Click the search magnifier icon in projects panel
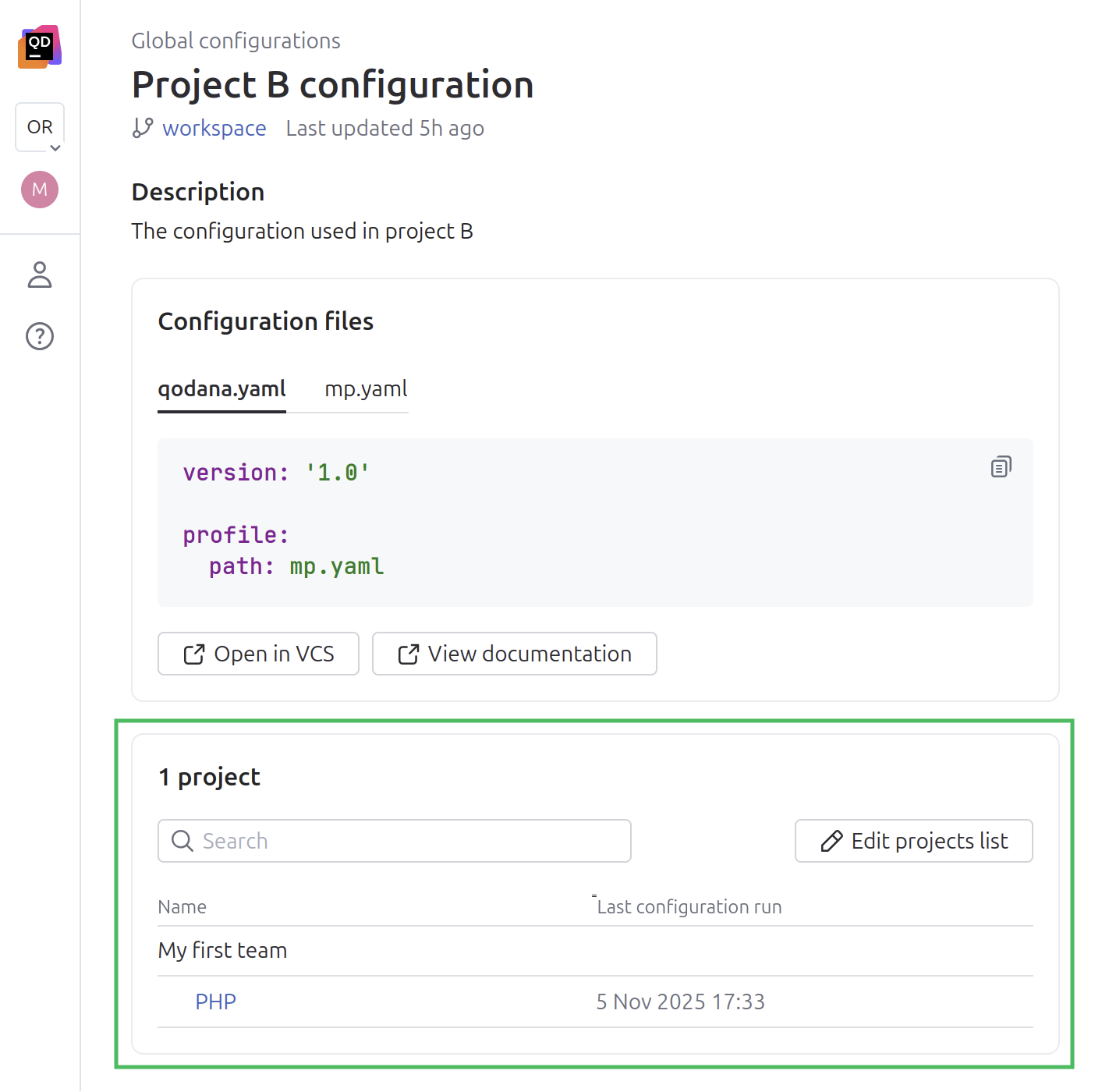This screenshot has height=1092, width=1102. tap(182, 841)
